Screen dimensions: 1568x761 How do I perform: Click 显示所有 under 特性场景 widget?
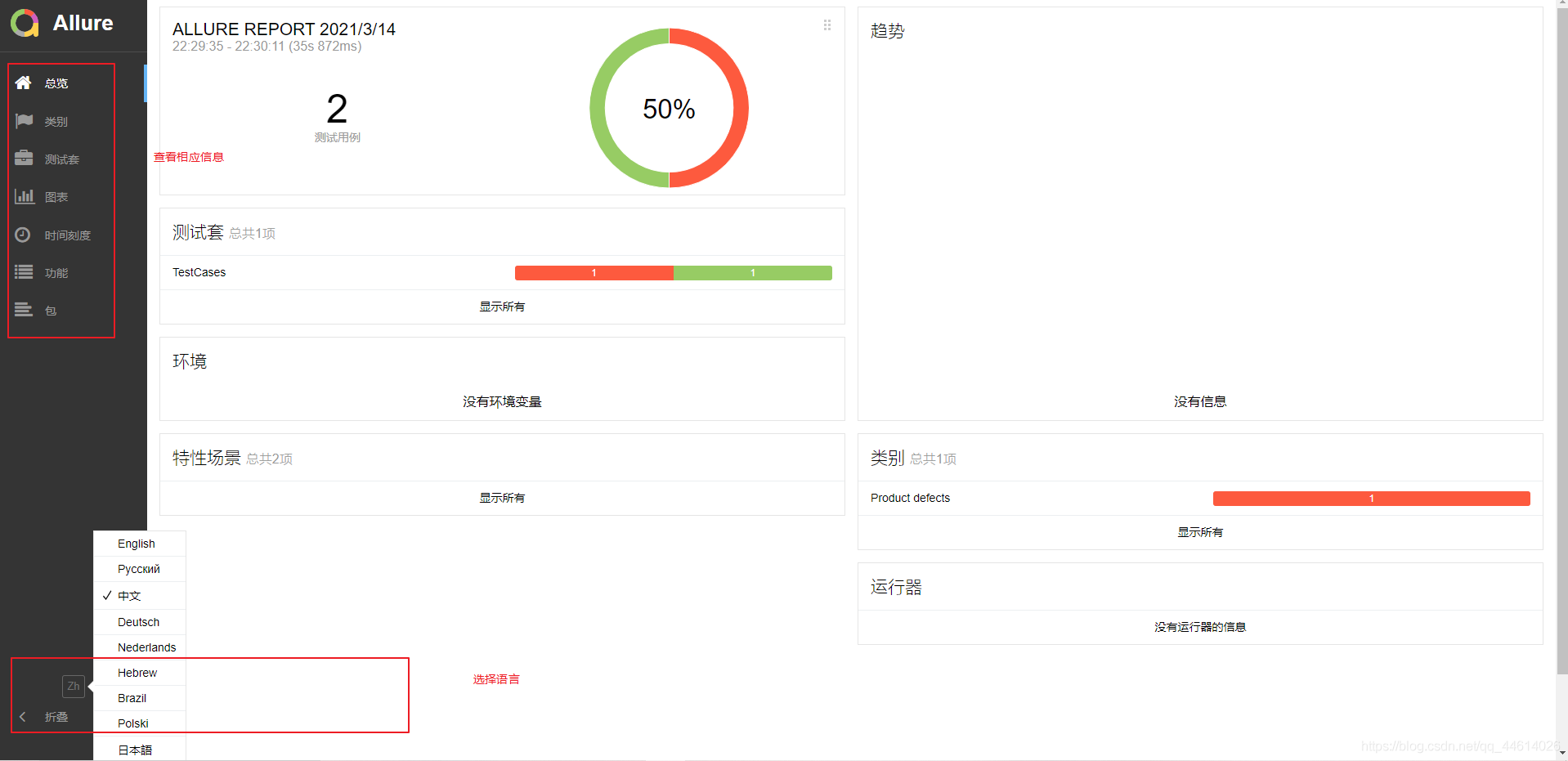502,498
